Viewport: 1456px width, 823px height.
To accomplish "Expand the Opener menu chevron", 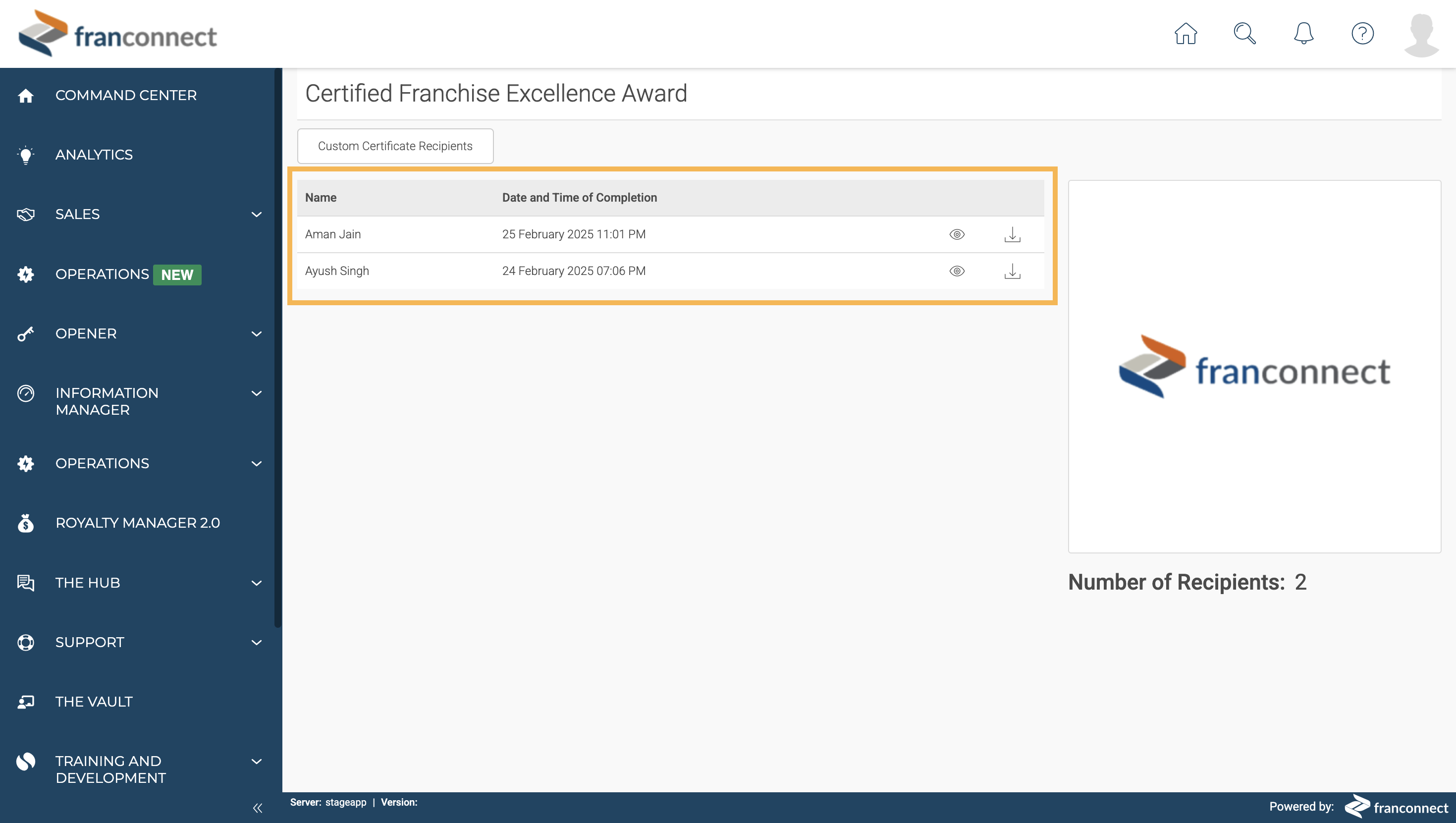I will pos(257,333).
